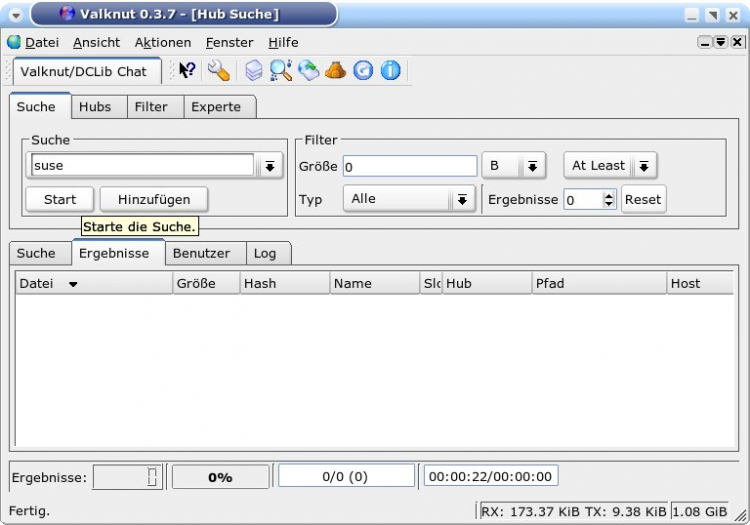Viewport: 750px width, 525px height.
Task: Click the 0% progress bar
Action: click(221, 477)
